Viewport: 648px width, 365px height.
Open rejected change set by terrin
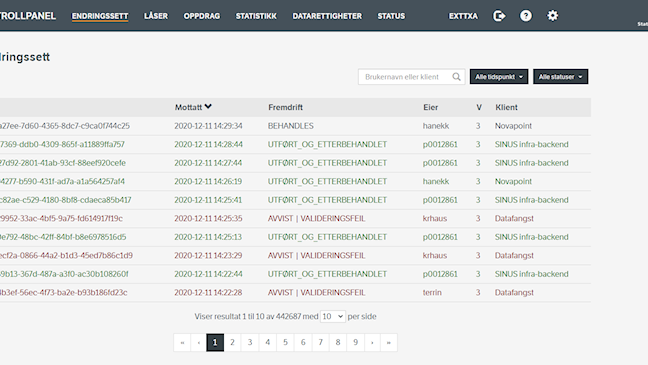[295, 293]
